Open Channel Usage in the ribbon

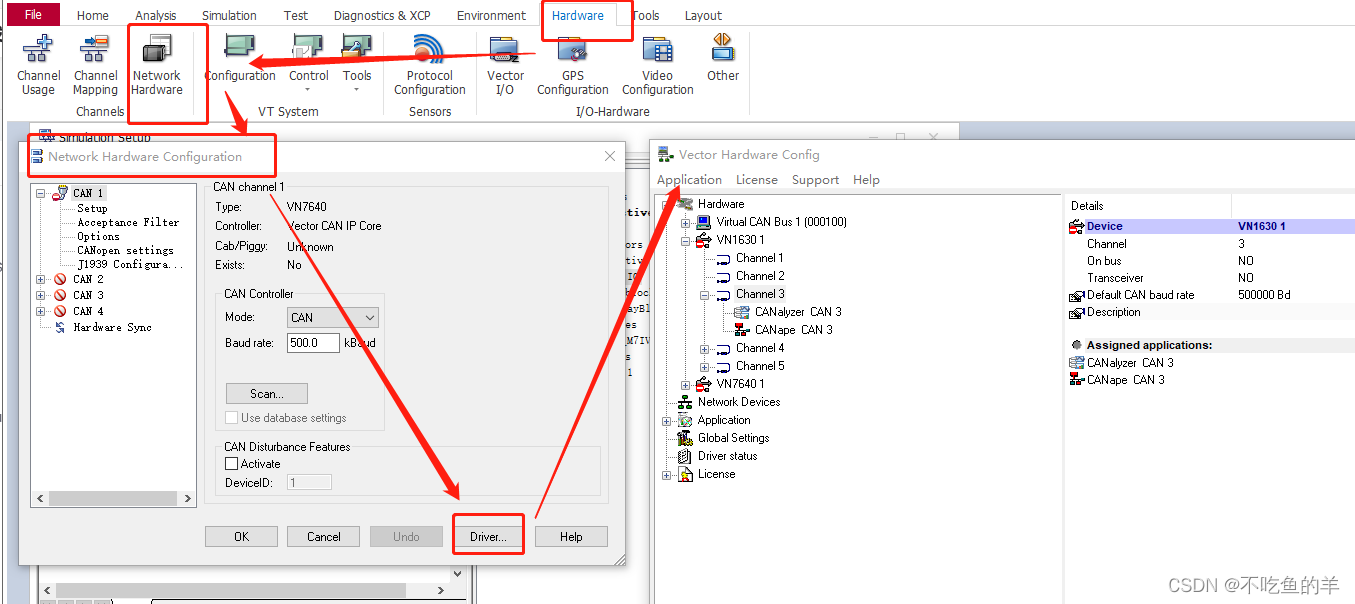[39, 65]
